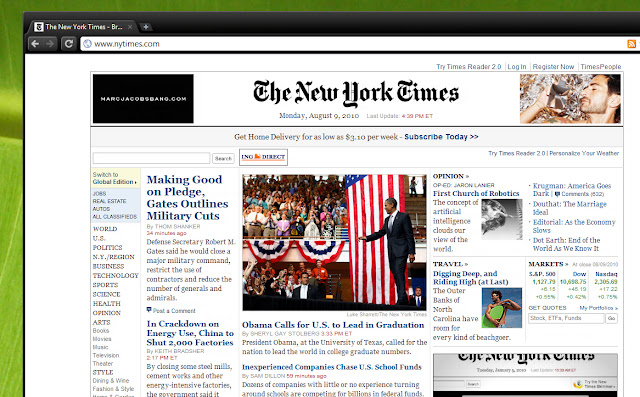
Task: Go to the World section
Action: click(105, 229)
